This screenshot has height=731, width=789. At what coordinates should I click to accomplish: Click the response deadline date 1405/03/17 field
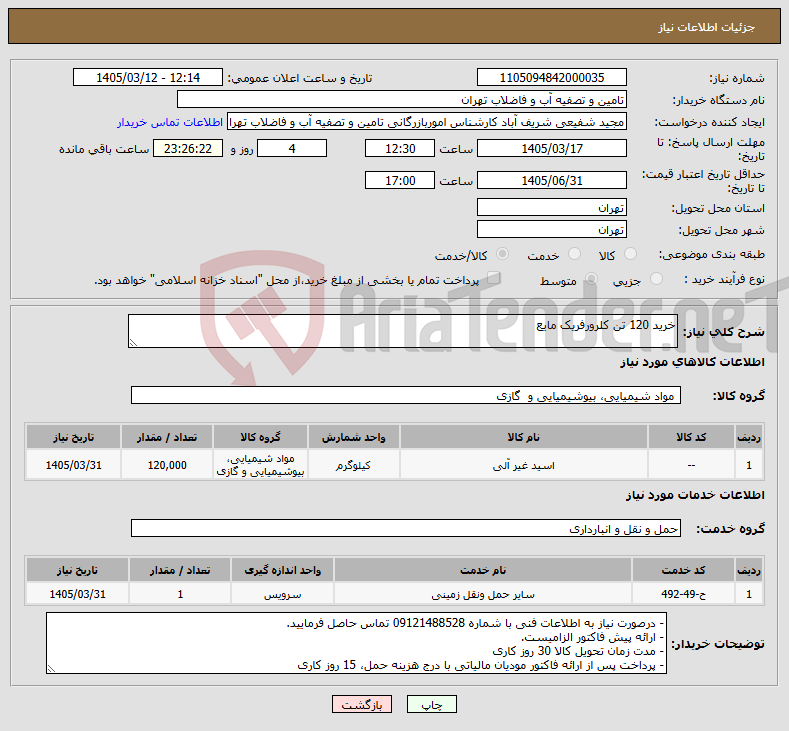pos(551,148)
